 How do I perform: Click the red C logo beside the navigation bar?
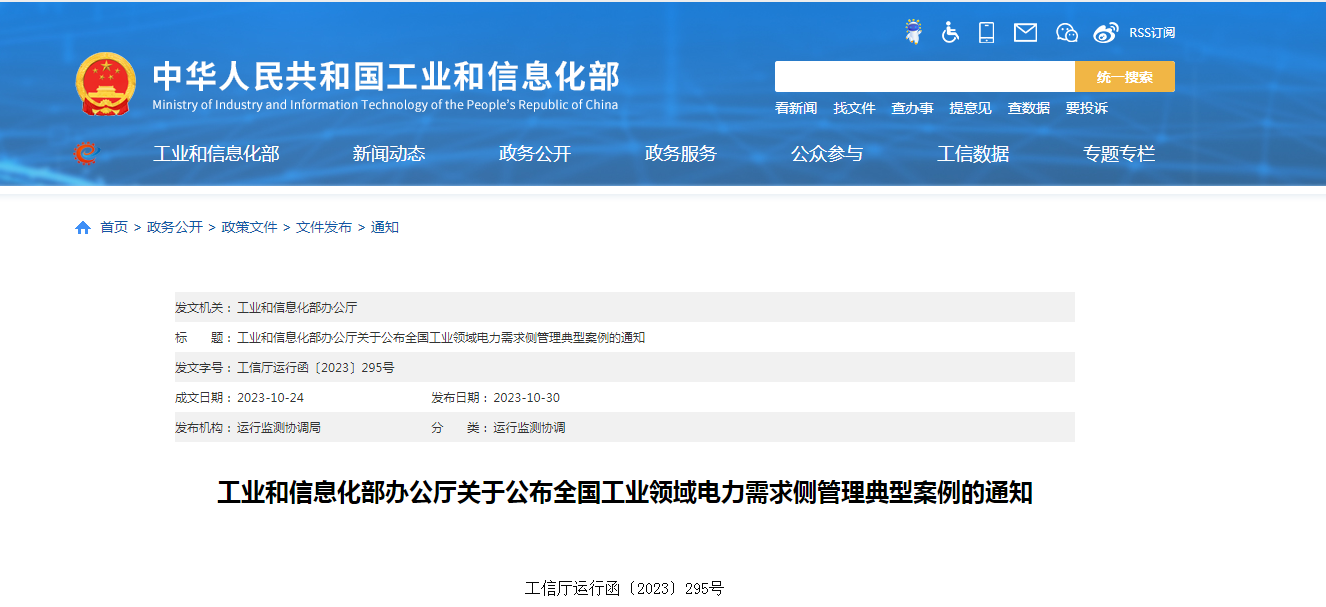[x=86, y=153]
